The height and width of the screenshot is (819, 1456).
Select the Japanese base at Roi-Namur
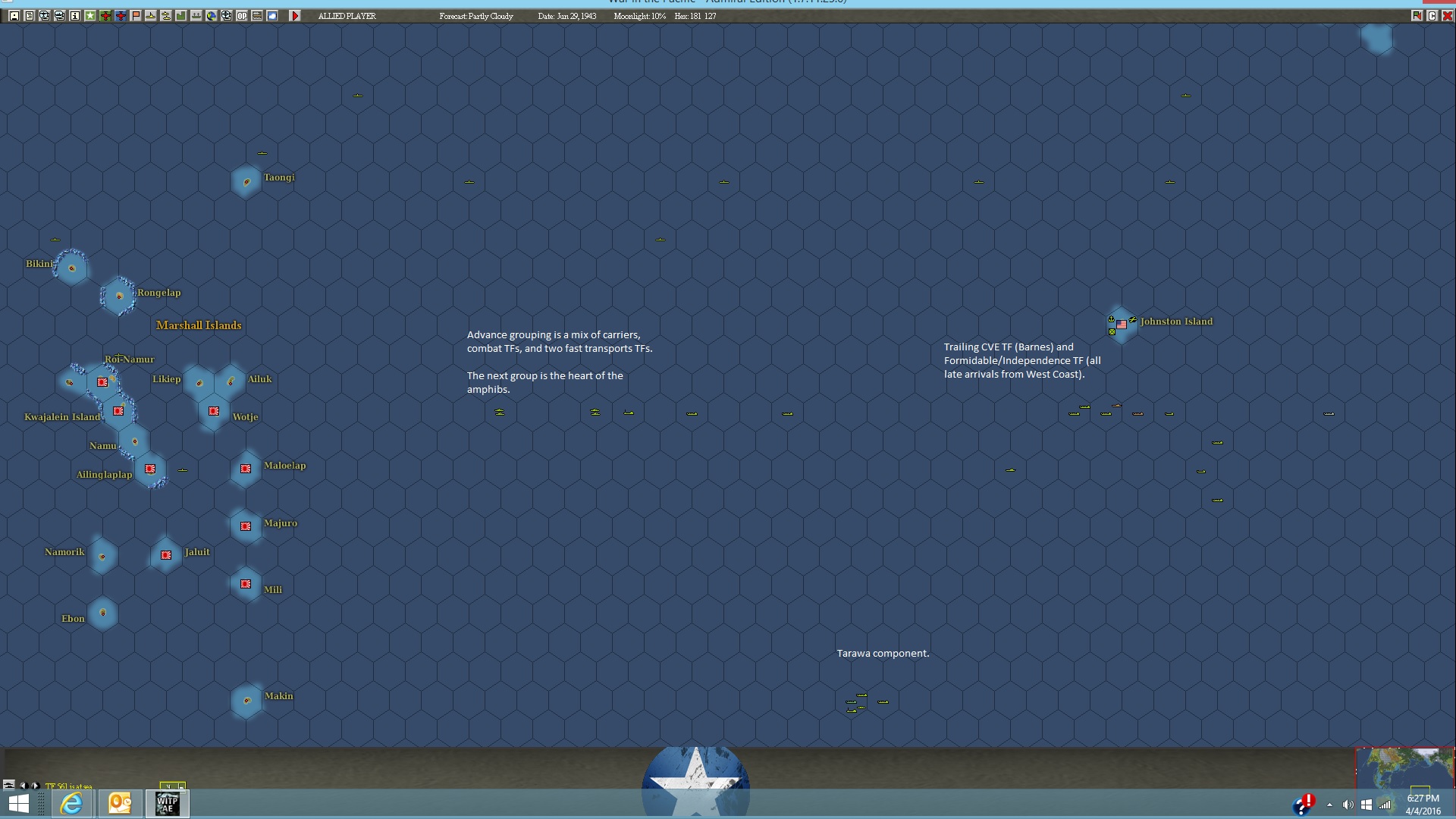point(102,382)
